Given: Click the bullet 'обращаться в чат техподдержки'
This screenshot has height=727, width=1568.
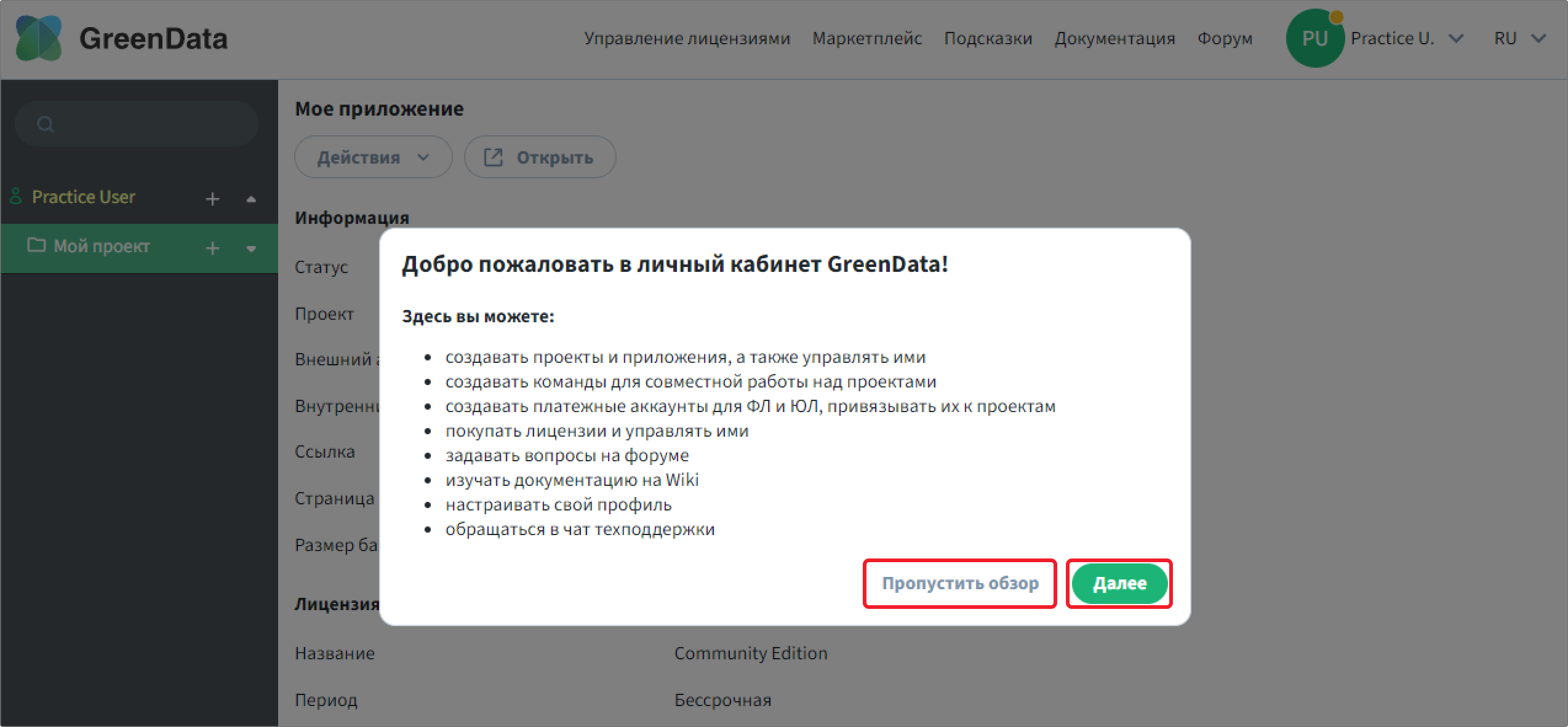Looking at the screenshot, I should click(x=580, y=528).
